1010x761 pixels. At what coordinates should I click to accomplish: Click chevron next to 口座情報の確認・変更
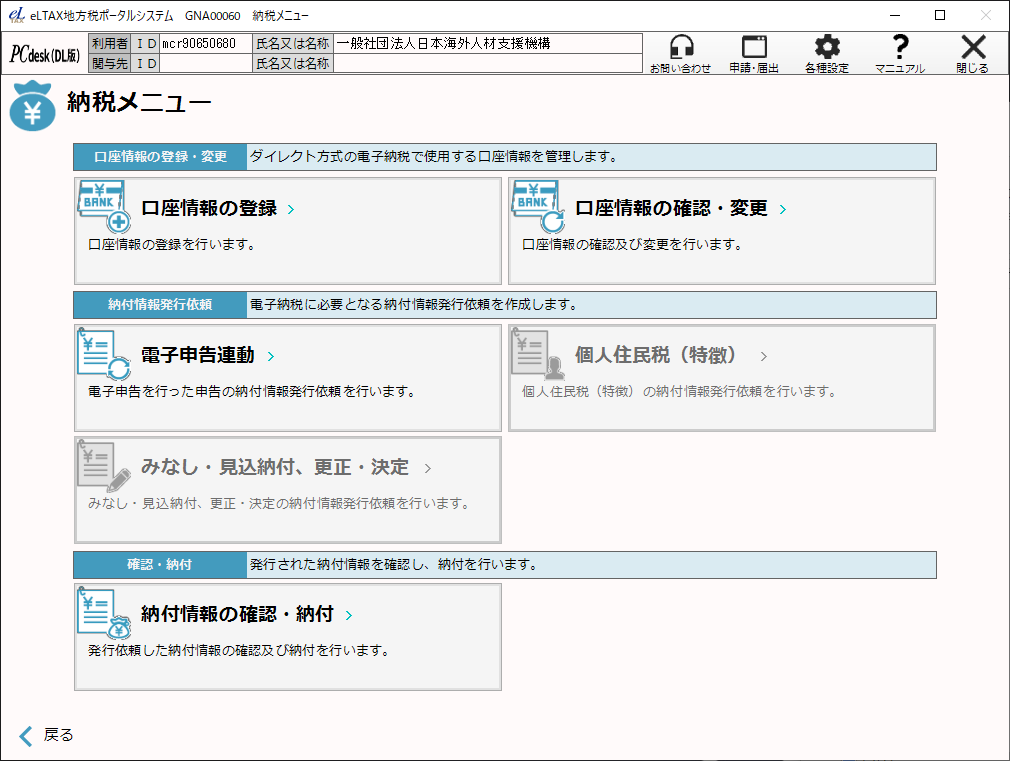pyautogui.click(x=783, y=209)
